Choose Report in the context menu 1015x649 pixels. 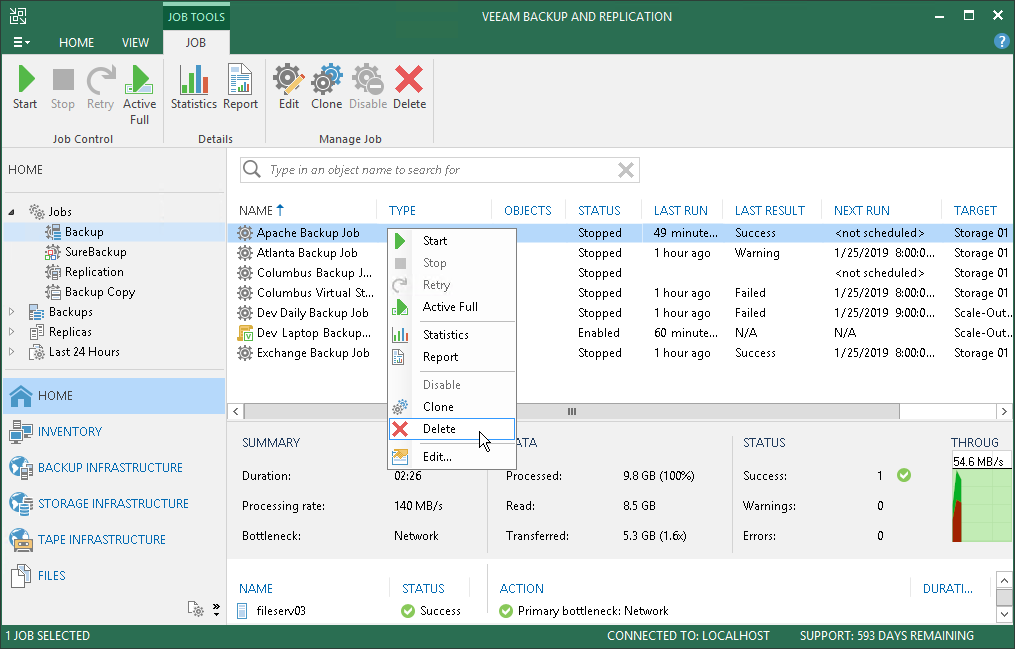[452, 357]
